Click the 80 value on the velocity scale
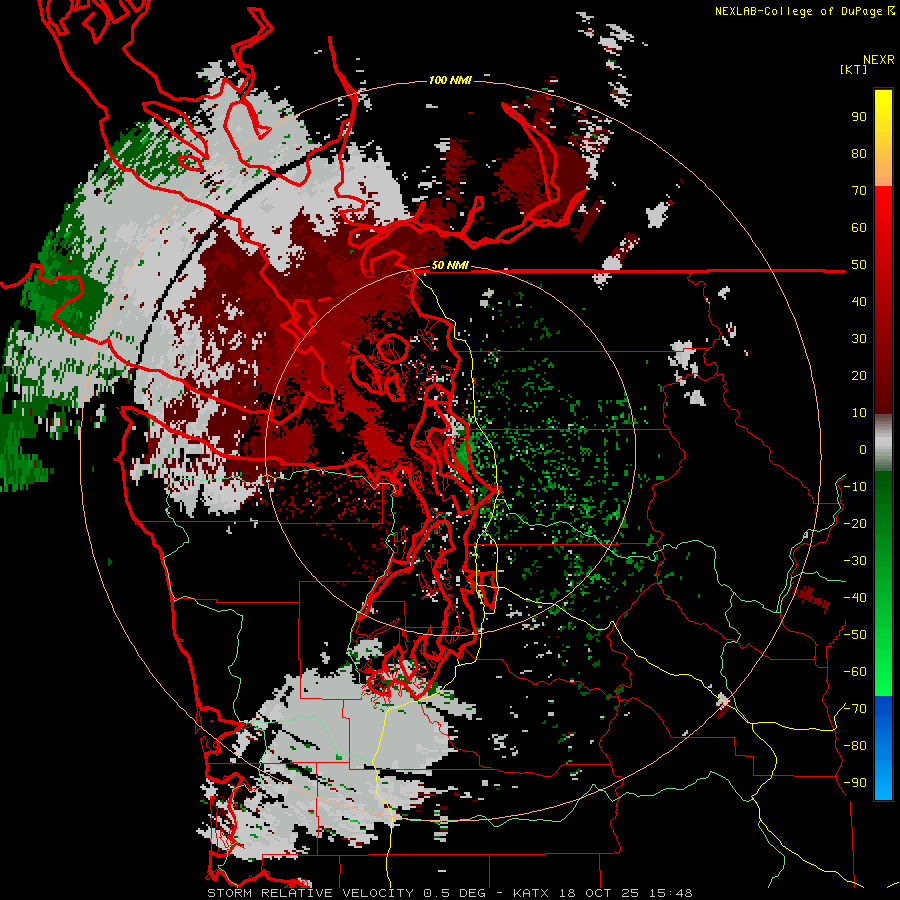 point(859,153)
